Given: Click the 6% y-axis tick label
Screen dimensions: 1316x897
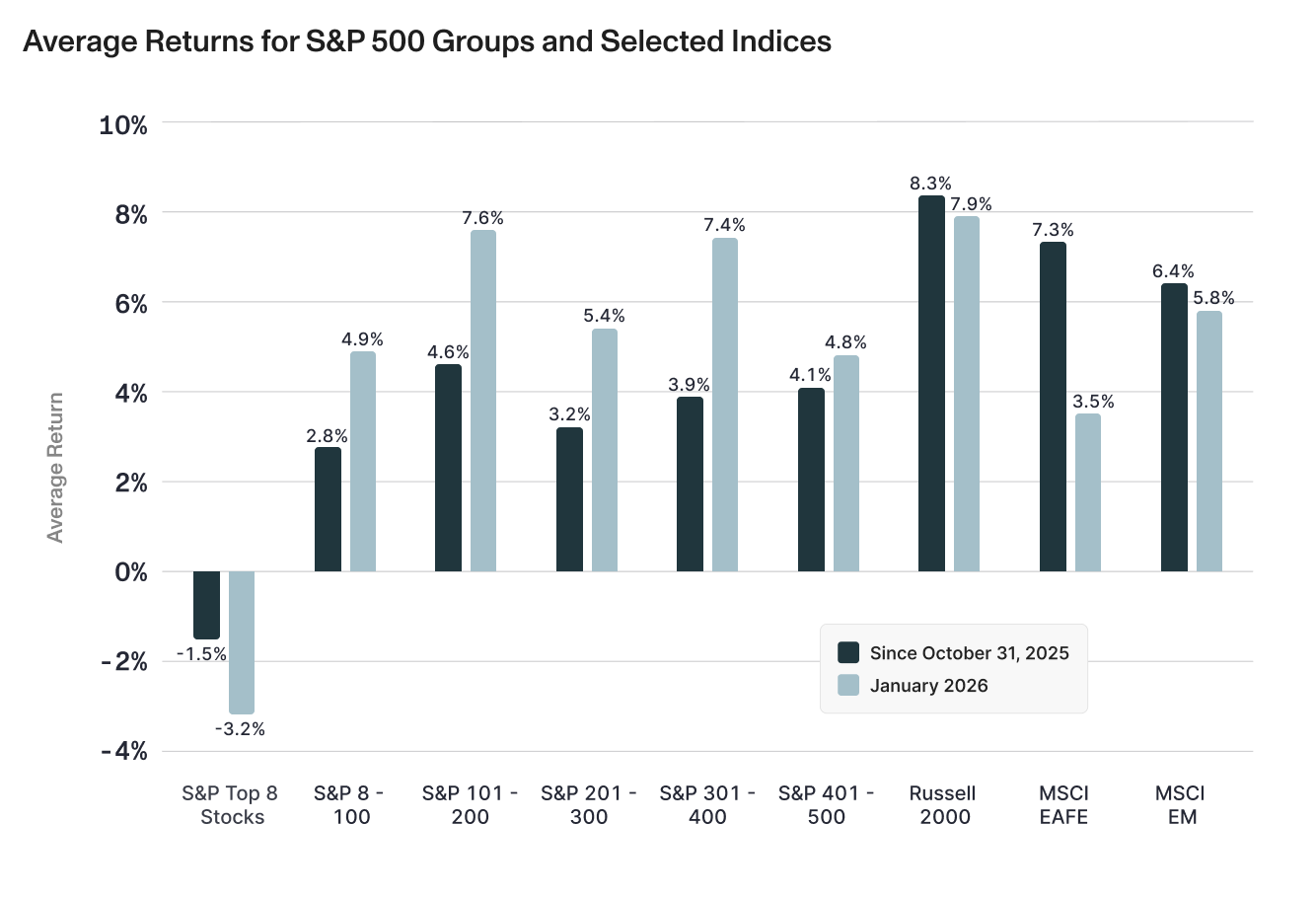Looking at the screenshot, I should click(129, 304).
